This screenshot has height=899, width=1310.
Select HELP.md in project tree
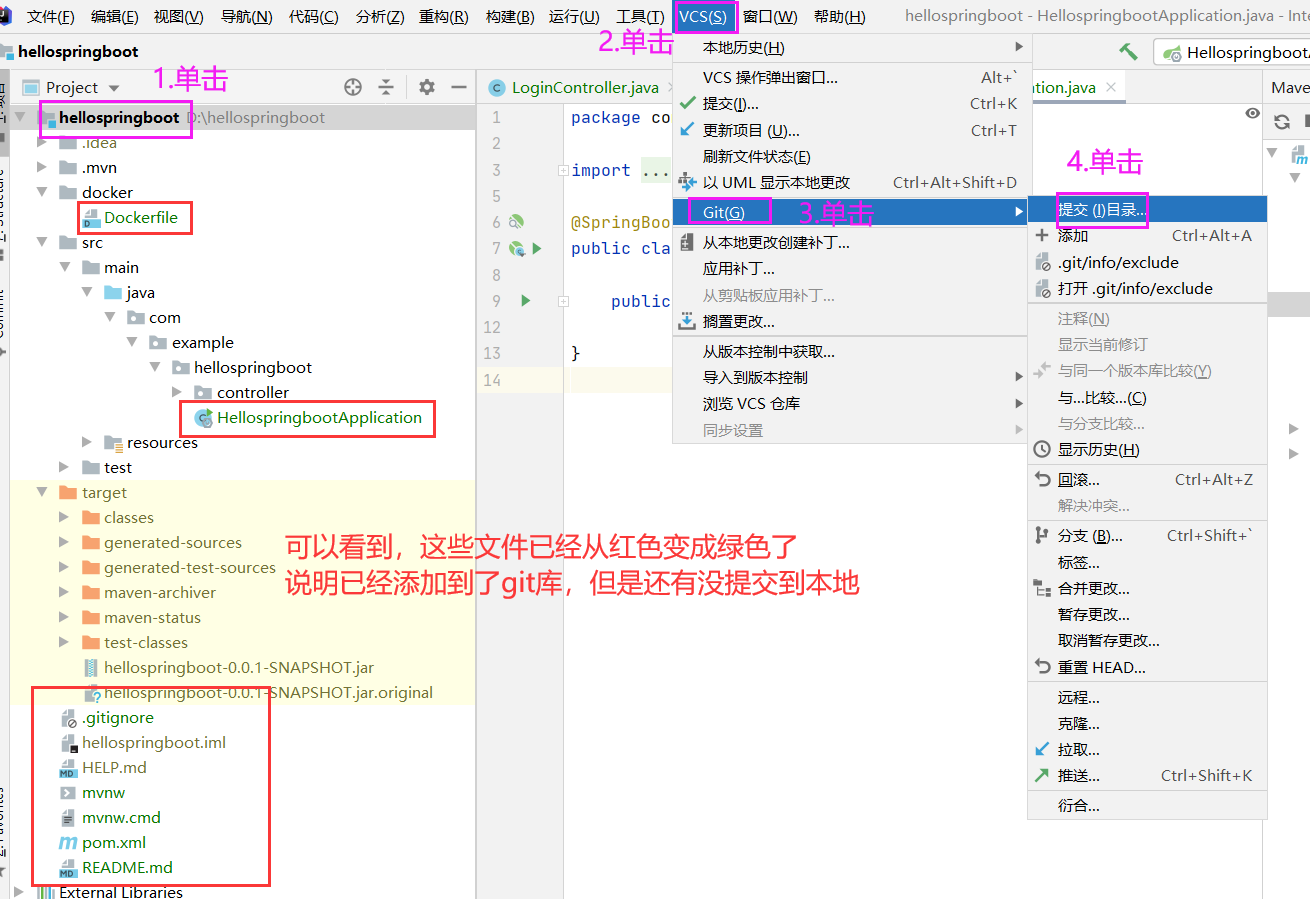114,767
